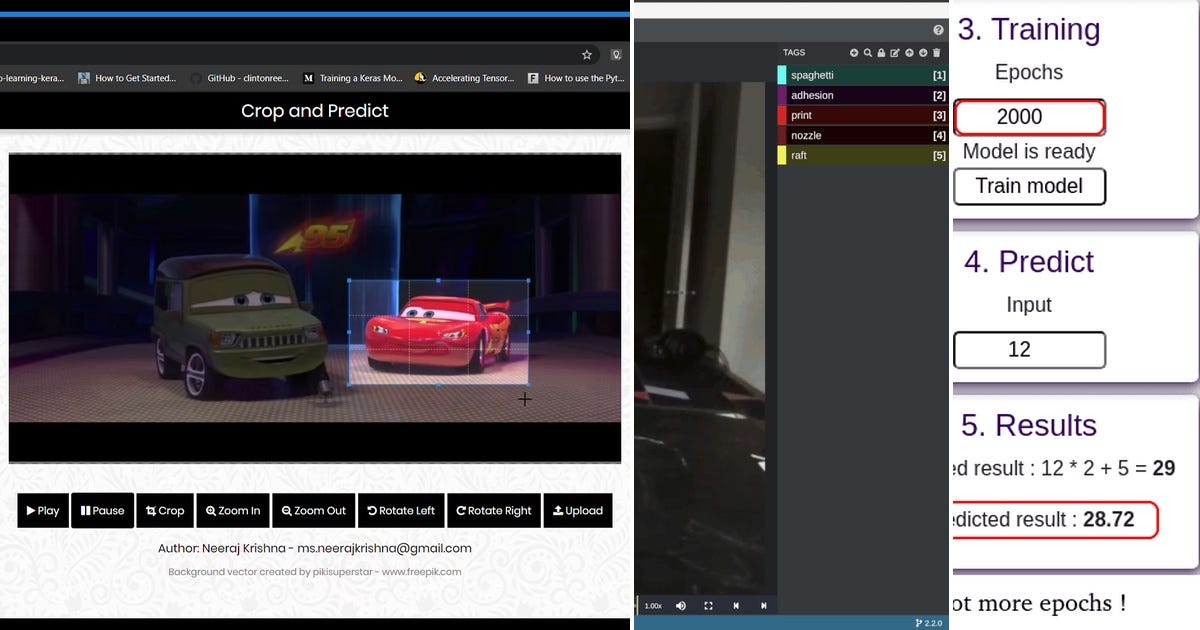Open help with the question mark icon
The image size is (1200, 630).
tap(938, 31)
